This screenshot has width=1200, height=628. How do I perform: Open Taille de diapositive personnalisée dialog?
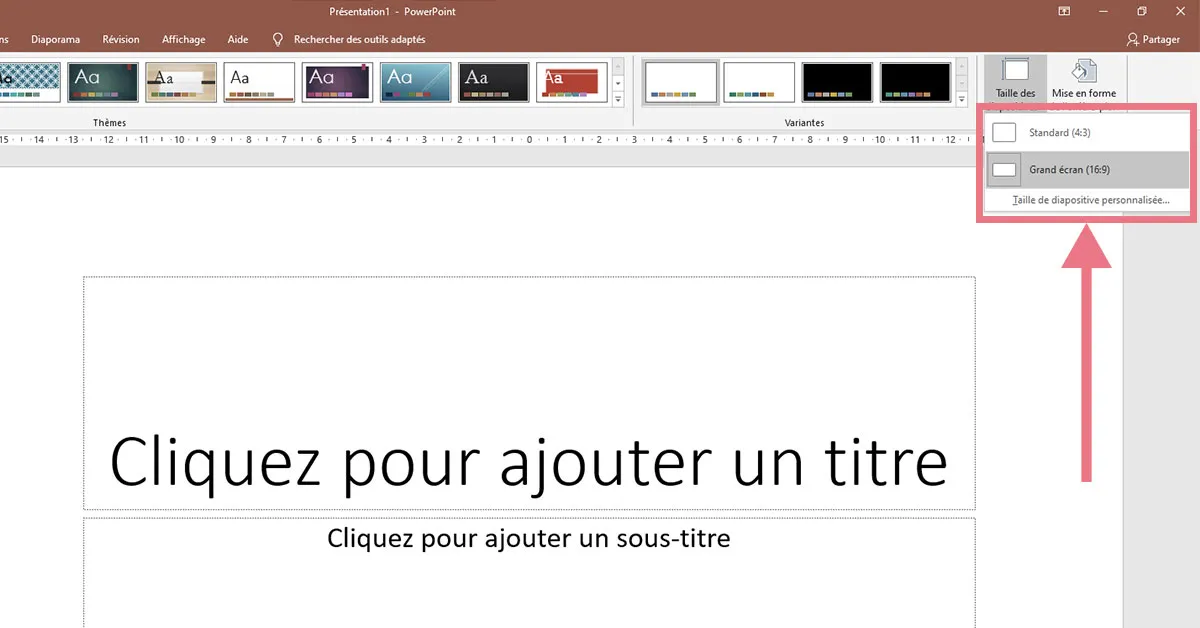(1090, 200)
